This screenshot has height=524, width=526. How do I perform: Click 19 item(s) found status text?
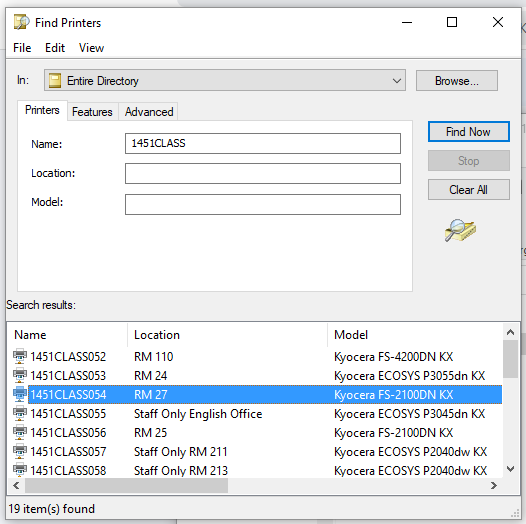52,509
